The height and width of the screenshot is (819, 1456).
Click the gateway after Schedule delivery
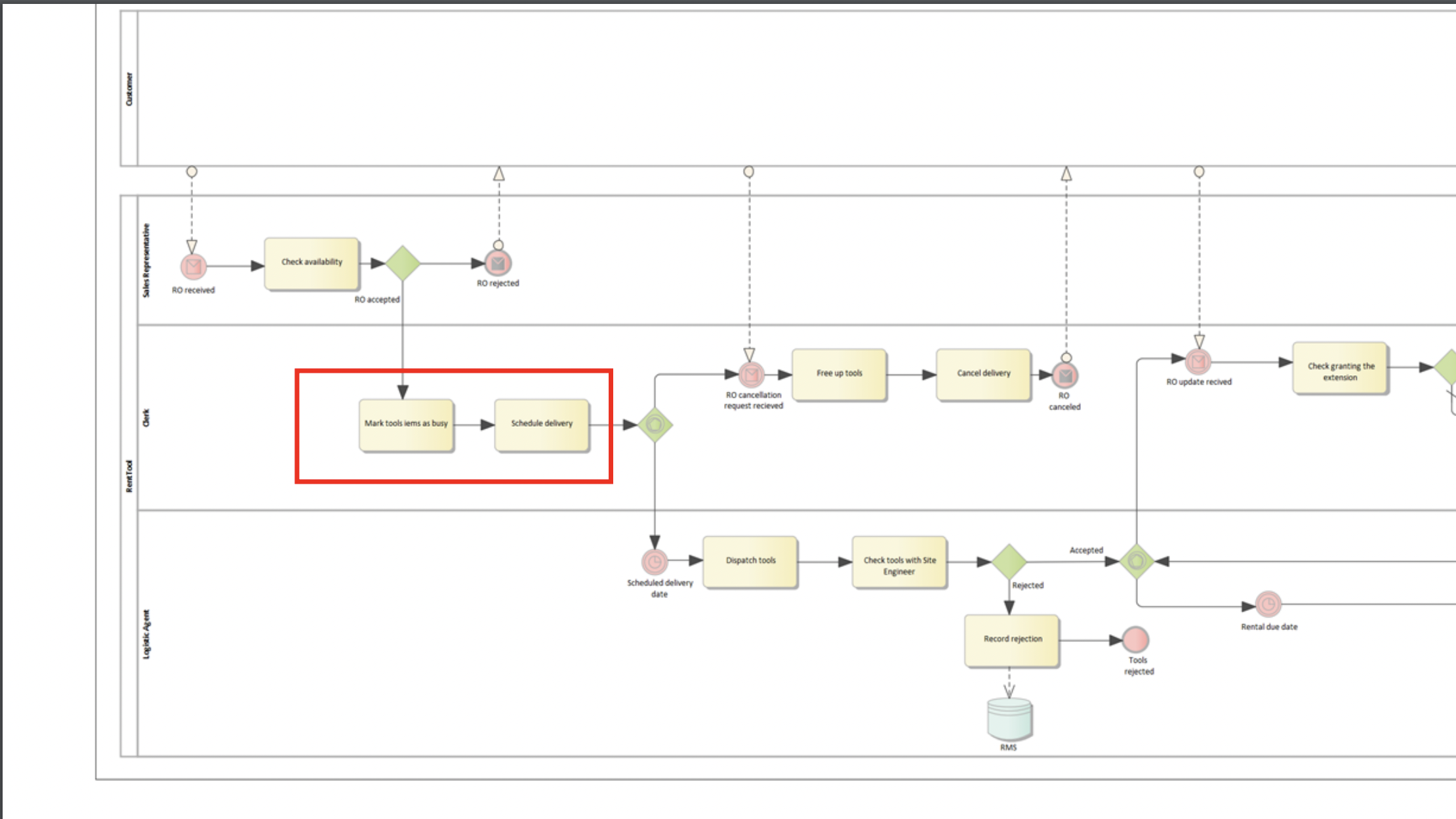655,424
